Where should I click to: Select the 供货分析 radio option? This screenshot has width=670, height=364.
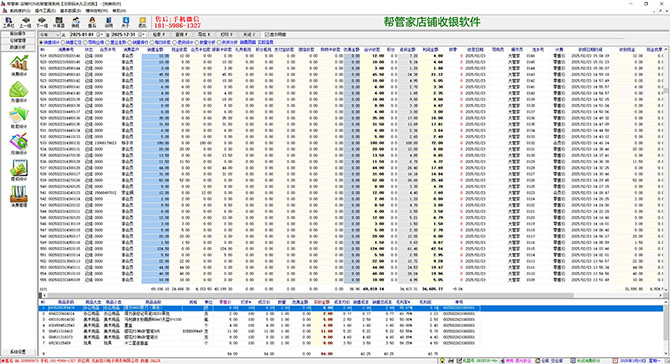pos(227,42)
